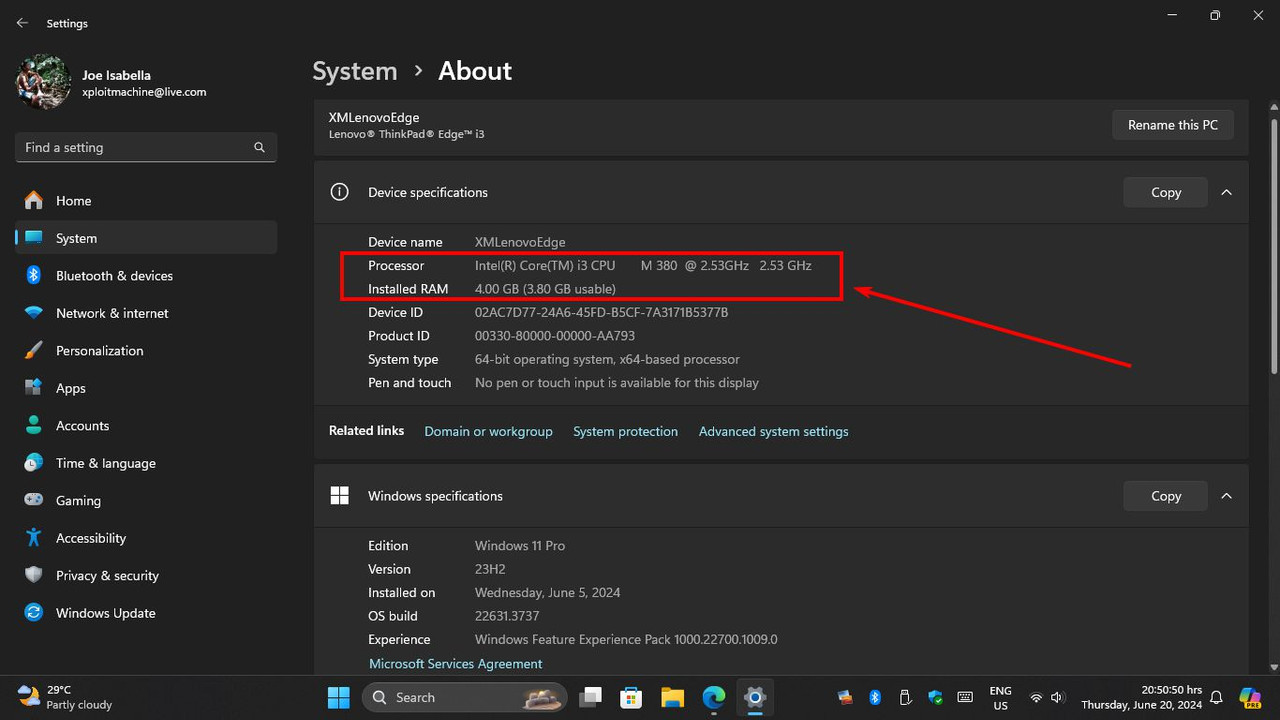Click the Home house icon in sidebar
The height and width of the screenshot is (720, 1280).
point(34,200)
